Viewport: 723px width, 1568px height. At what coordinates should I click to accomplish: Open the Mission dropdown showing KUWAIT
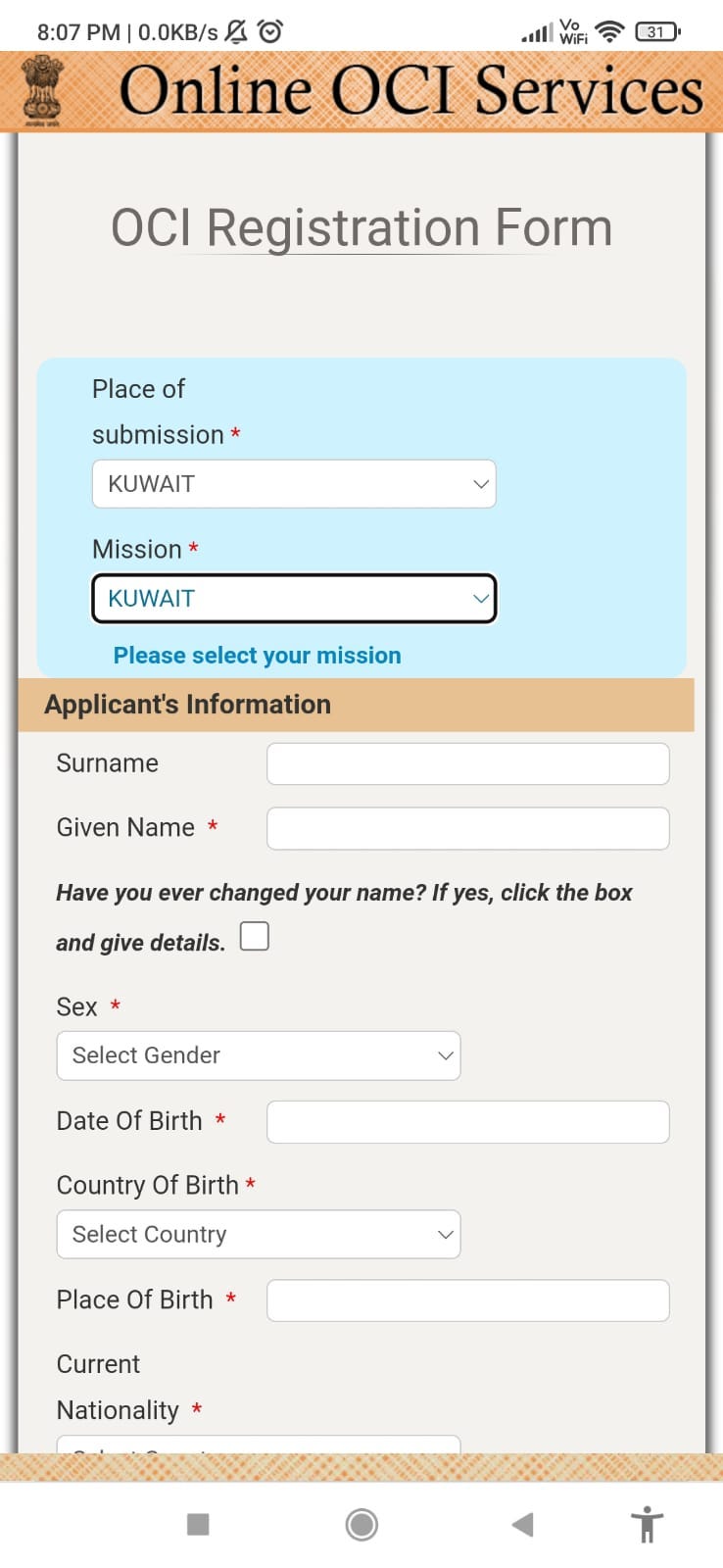coord(293,598)
